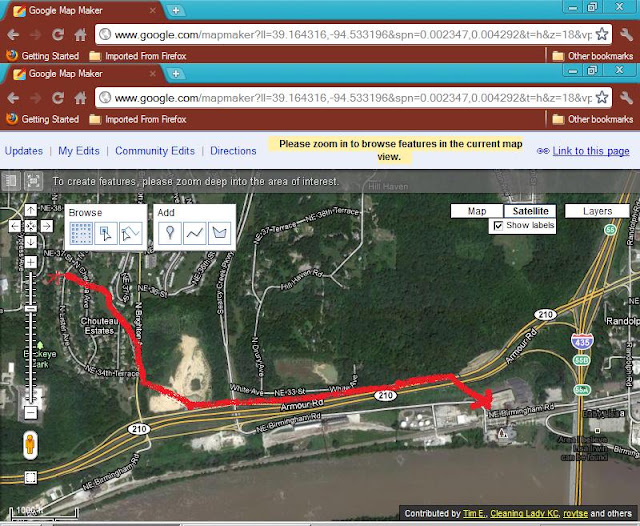Click Back arrow in lower browser window
The height and width of the screenshot is (526, 640).
tap(13, 98)
